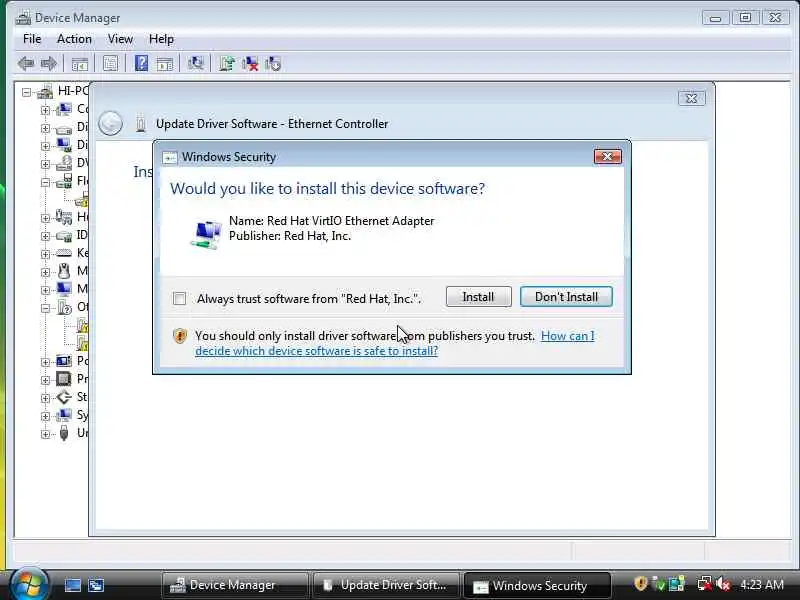This screenshot has width=800, height=600.
Task: Open the Help menu
Action: (x=161, y=39)
